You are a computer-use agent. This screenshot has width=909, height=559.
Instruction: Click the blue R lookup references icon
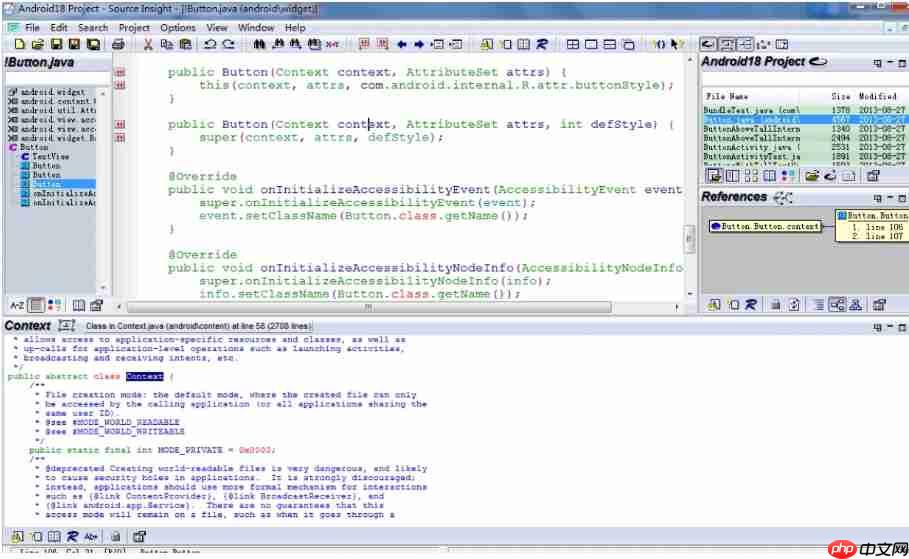[541, 44]
